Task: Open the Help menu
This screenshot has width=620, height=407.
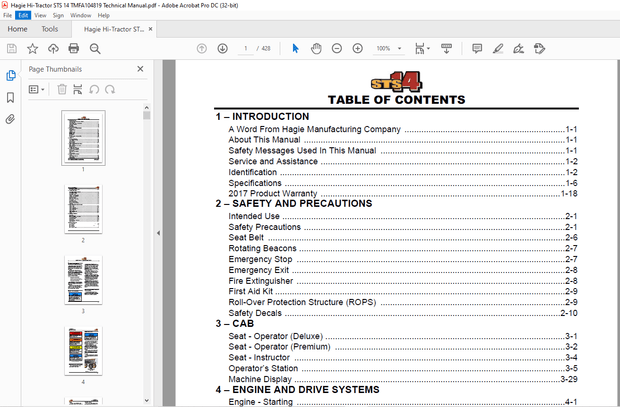Action: (104, 15)
